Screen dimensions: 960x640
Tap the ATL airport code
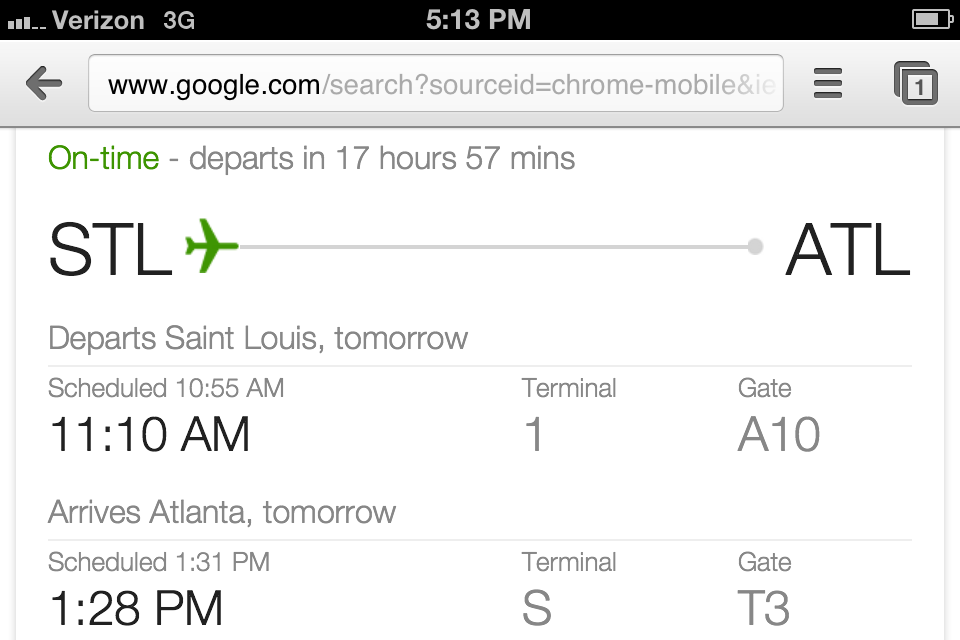[x=848, y=250]
